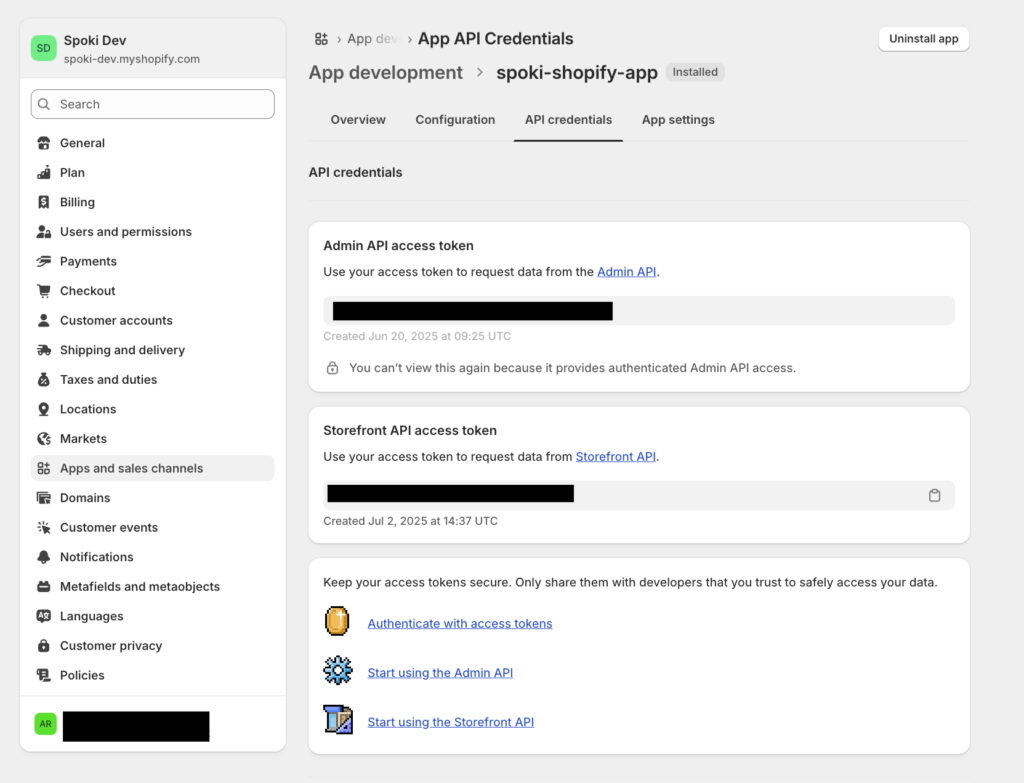Click the Notifications bell icon
The width and height of the screenshot is (1024, 783).
pyautogui.click(x=43, y=557)
